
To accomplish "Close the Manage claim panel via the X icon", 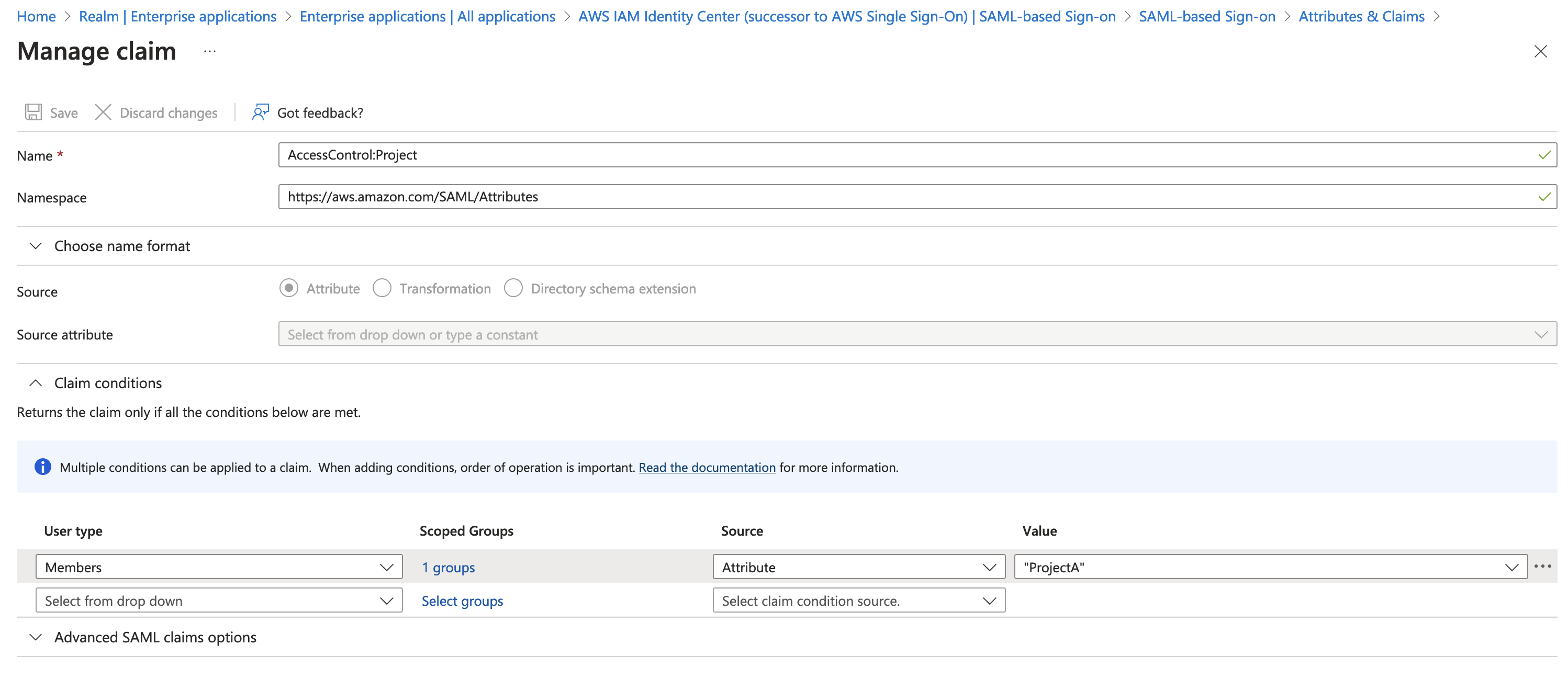I will click(x=1541, y=51).
